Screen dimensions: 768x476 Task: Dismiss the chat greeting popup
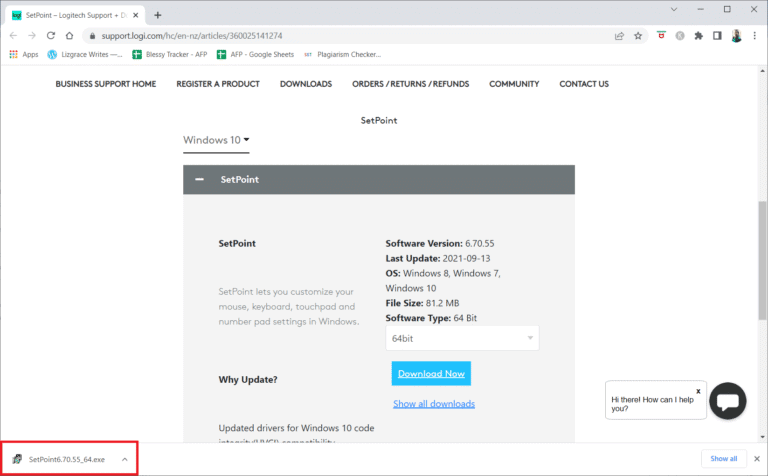pyautogui.click(x=698, y=391)
